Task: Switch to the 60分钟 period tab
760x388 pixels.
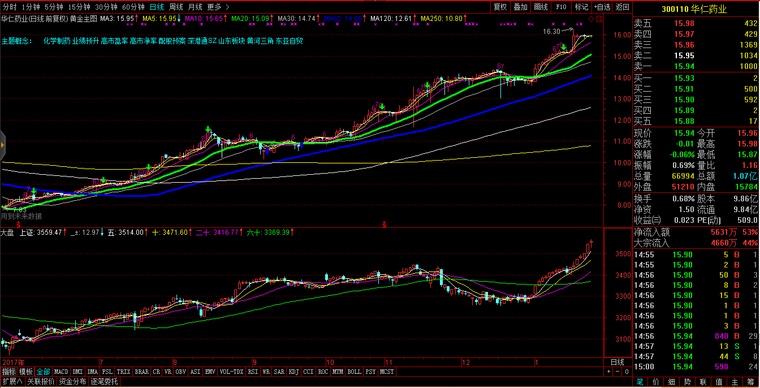Action: point(133,7)
